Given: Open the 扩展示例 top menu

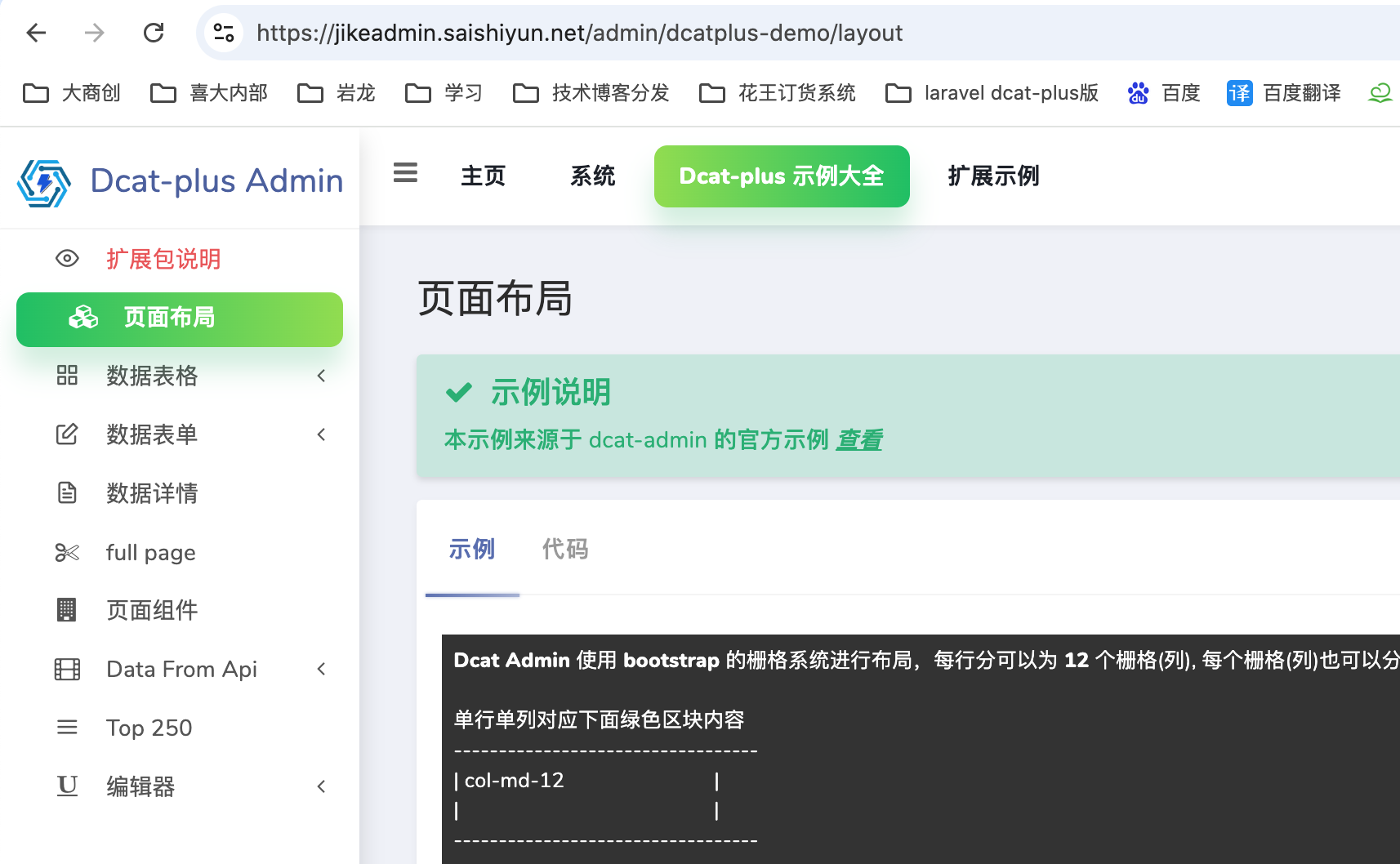Looking at the screenshot, I should click(x=993, y=176).
